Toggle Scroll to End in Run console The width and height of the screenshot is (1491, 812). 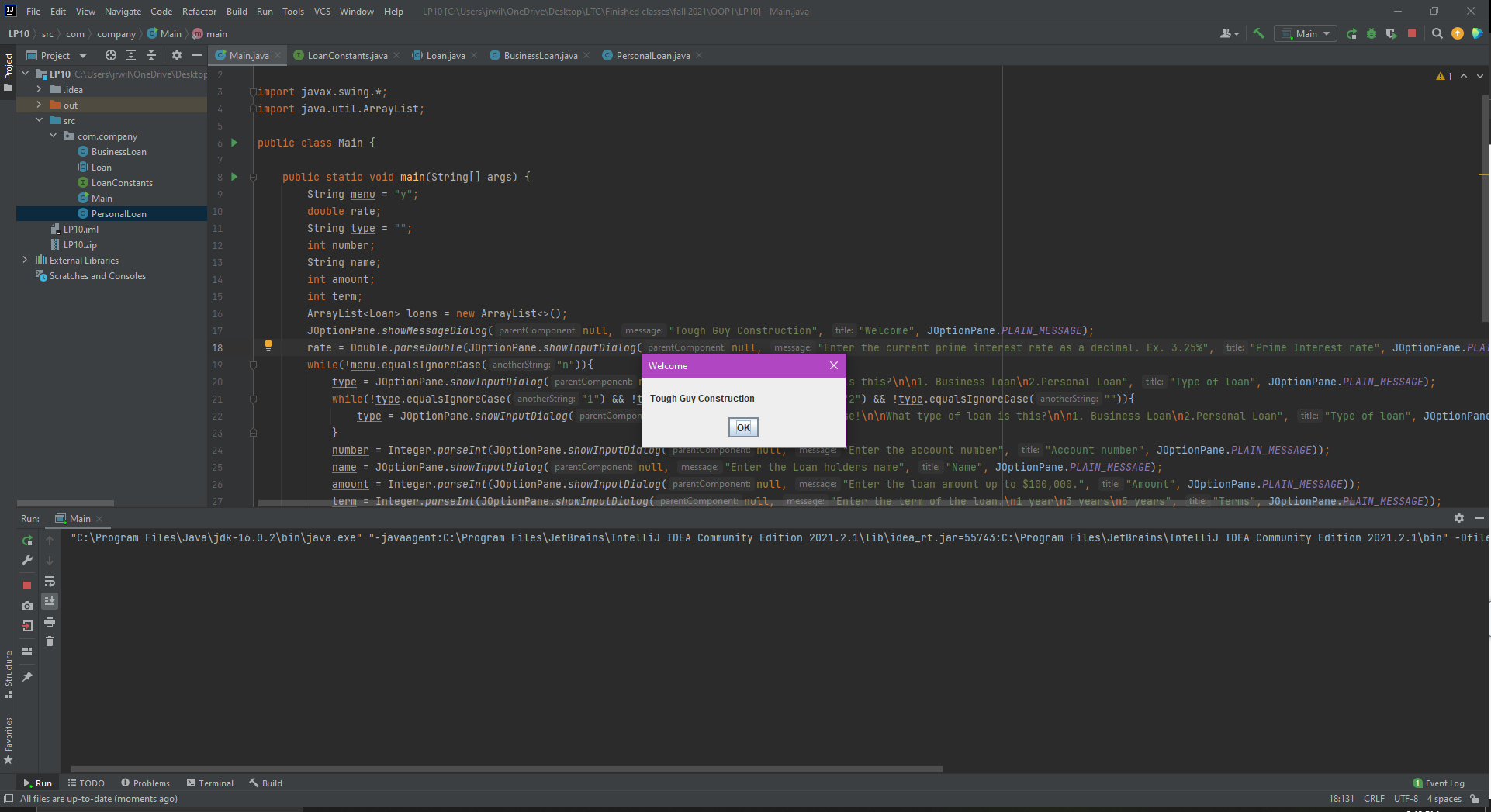(x=50, y=601)
